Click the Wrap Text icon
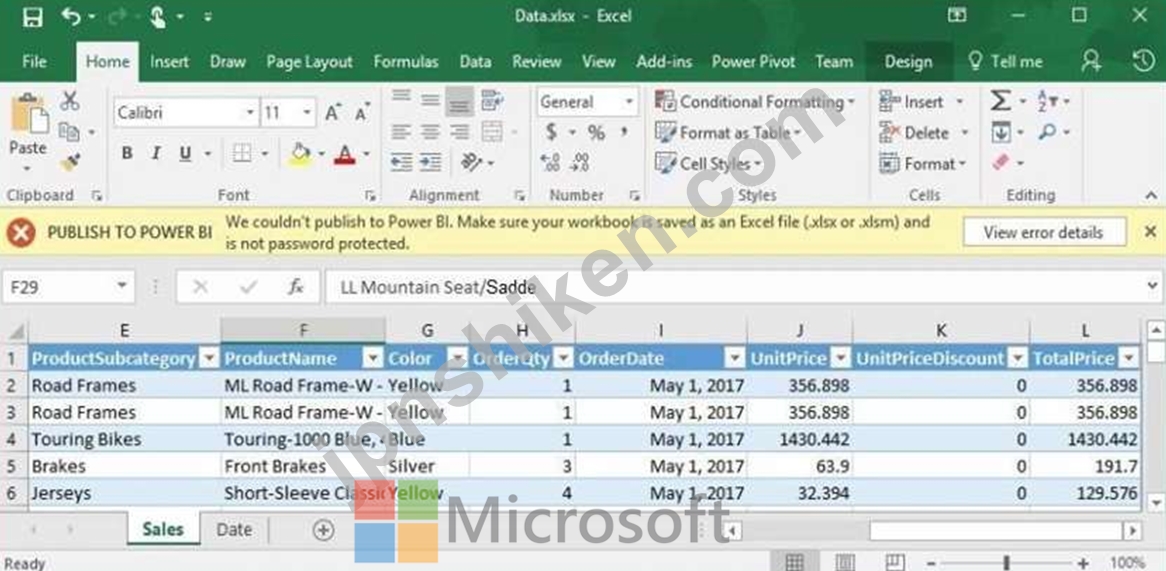The height and width of the screenshot is (571, 1166). [x=492, y=100]
